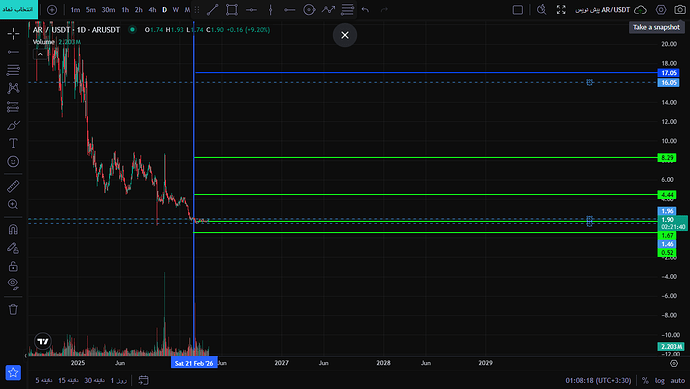The image size is (690, 389).
Task: Open the AR/USDT draft layout name
Action: [602, 10]
